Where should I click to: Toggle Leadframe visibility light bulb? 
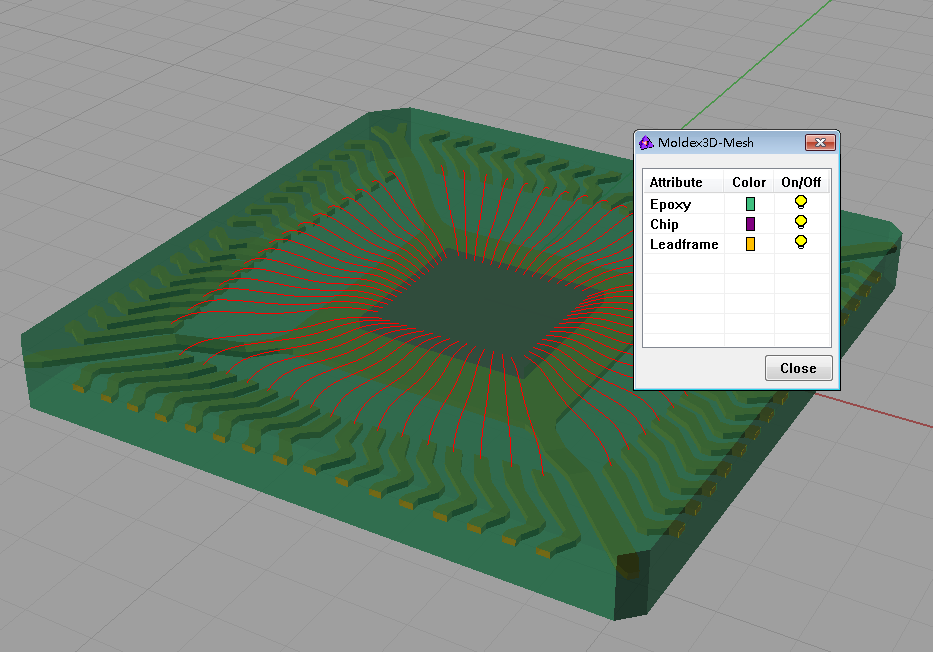801,242
